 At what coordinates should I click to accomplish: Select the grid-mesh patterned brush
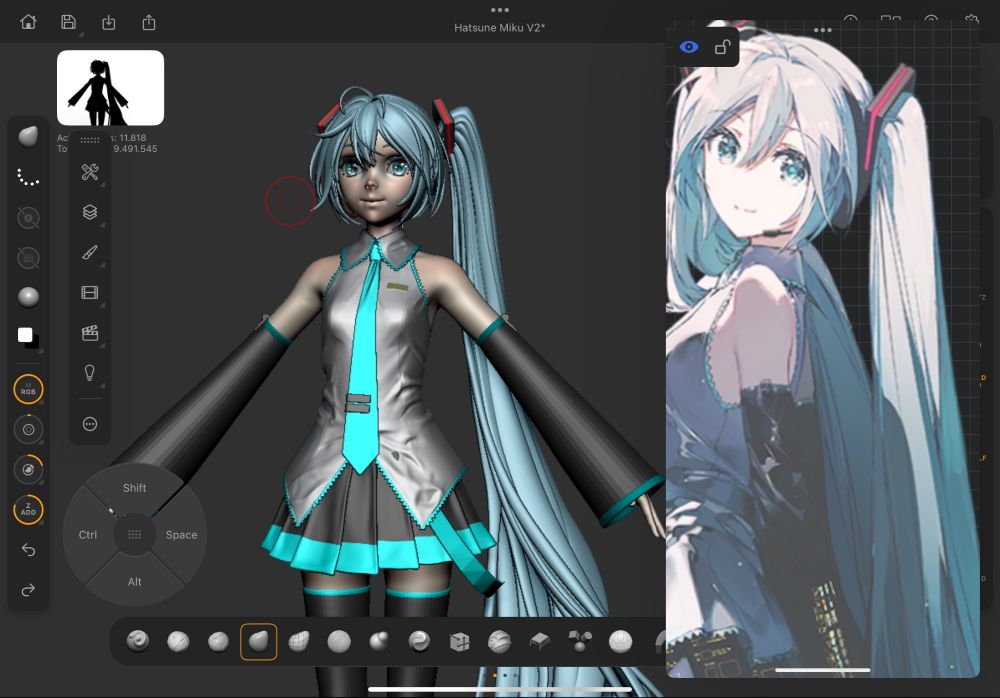pyautogui.click(x=298, y=641)
